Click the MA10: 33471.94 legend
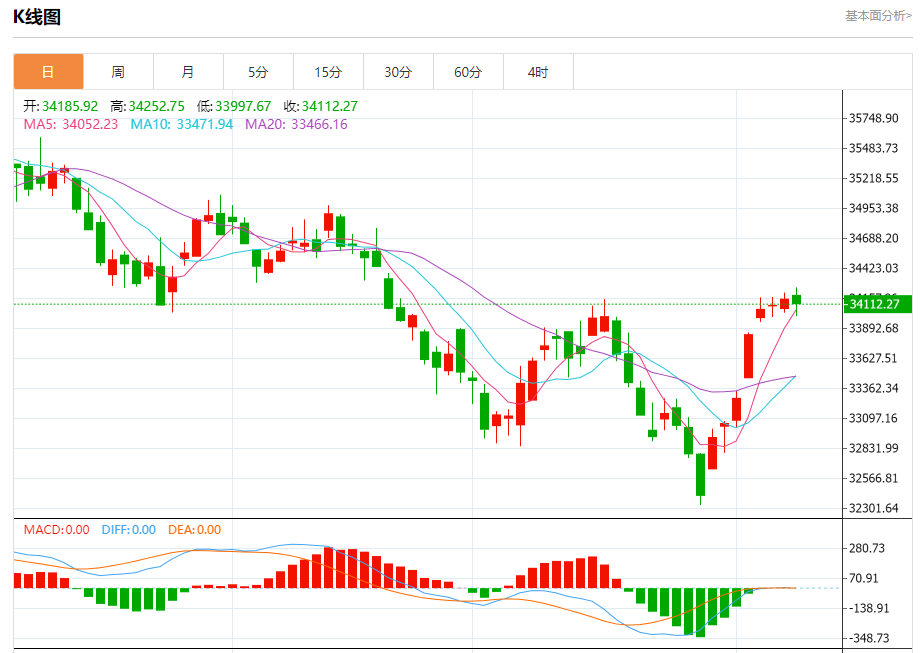 182,125
